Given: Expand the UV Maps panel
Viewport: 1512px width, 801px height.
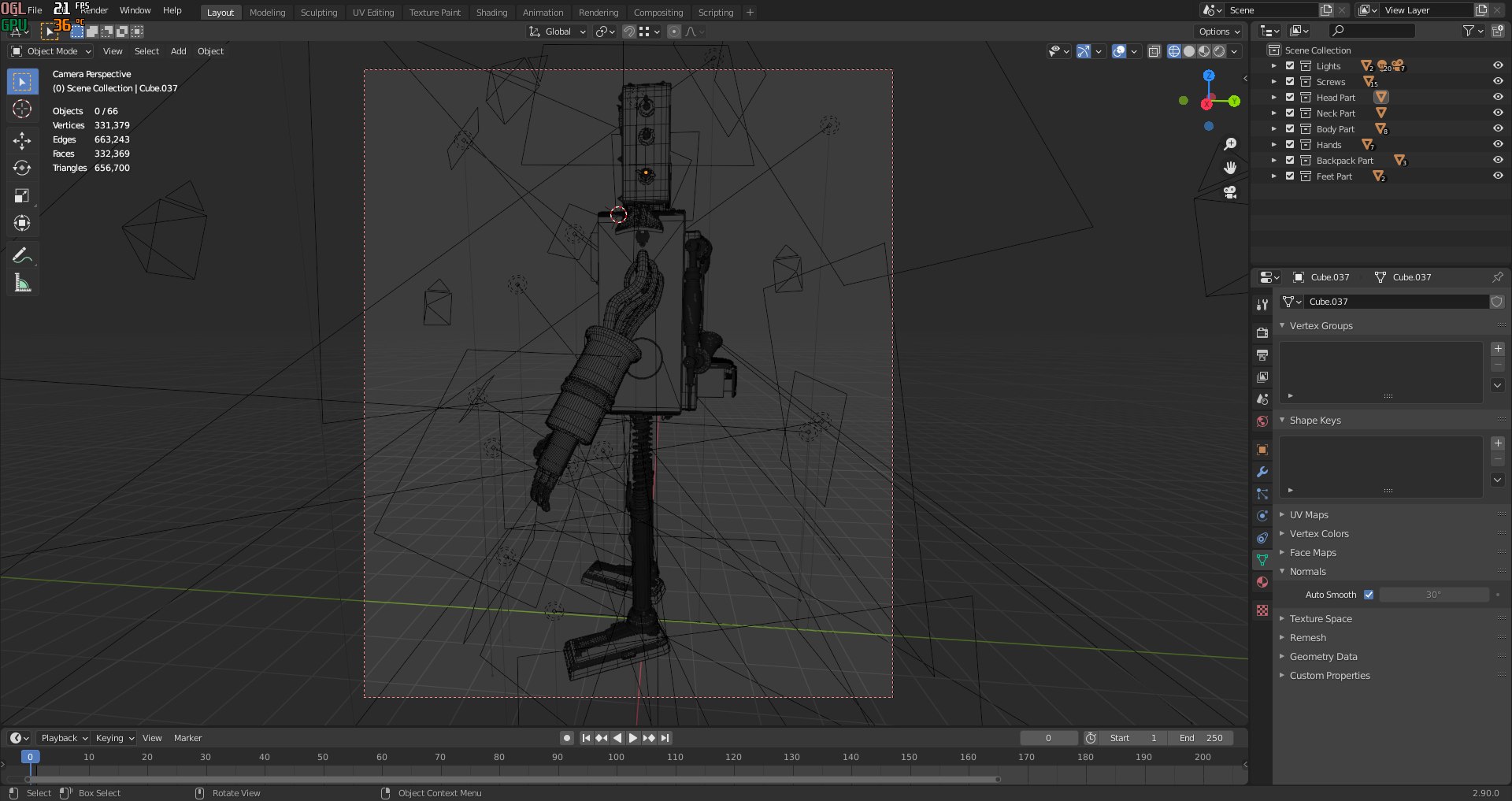Looking at the screenshot, I should click(x=1308, y=515).
